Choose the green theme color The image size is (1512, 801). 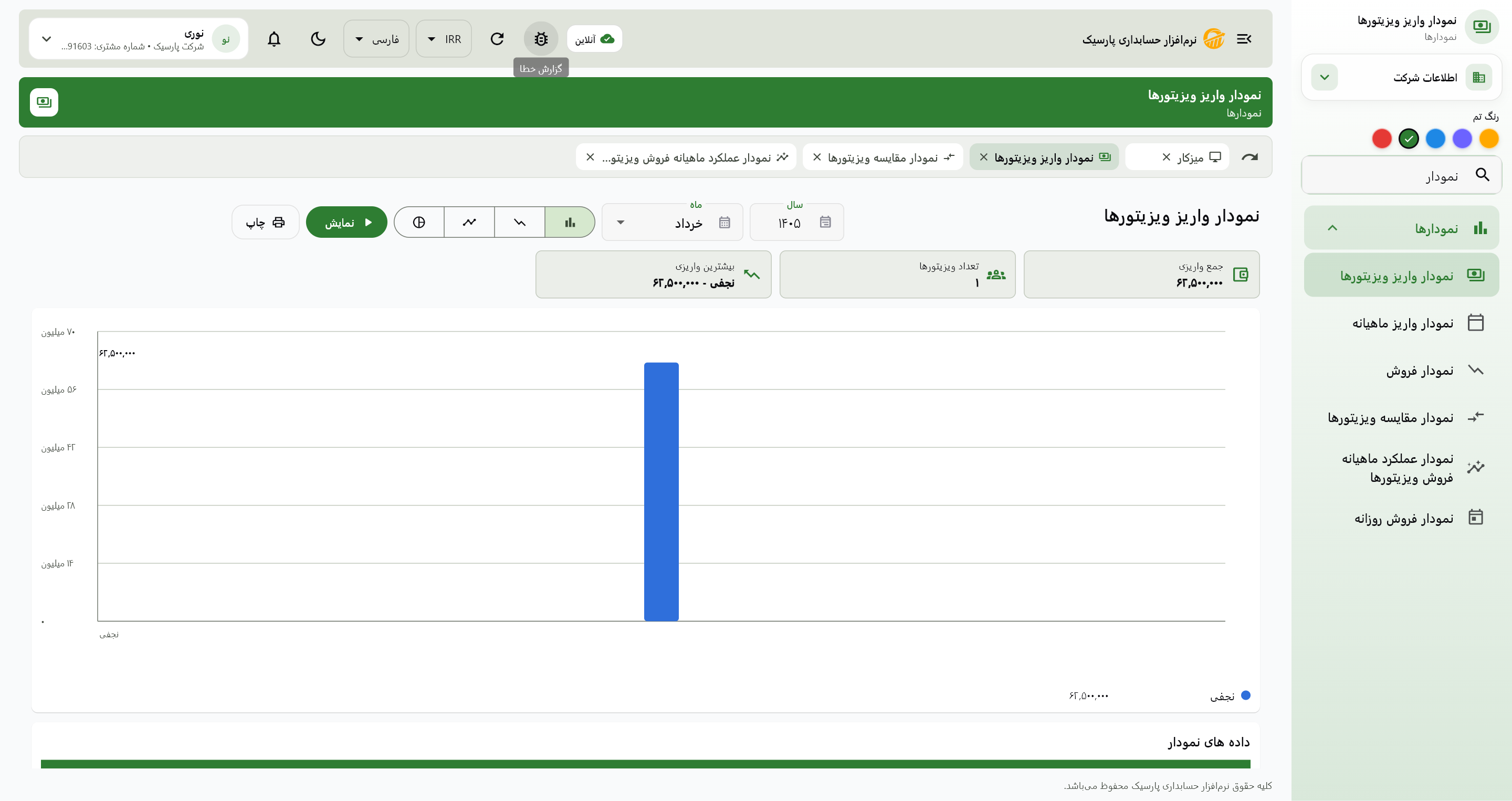pos(1409,139)
